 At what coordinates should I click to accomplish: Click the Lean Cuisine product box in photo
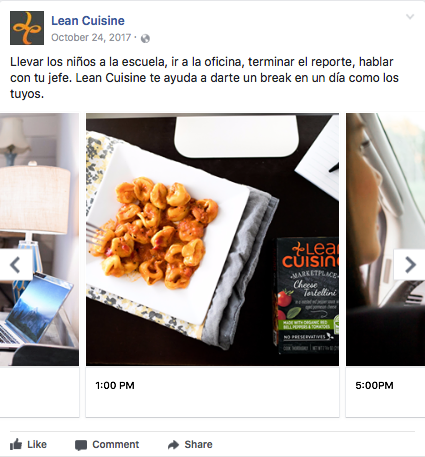click(x=307, y=295)
